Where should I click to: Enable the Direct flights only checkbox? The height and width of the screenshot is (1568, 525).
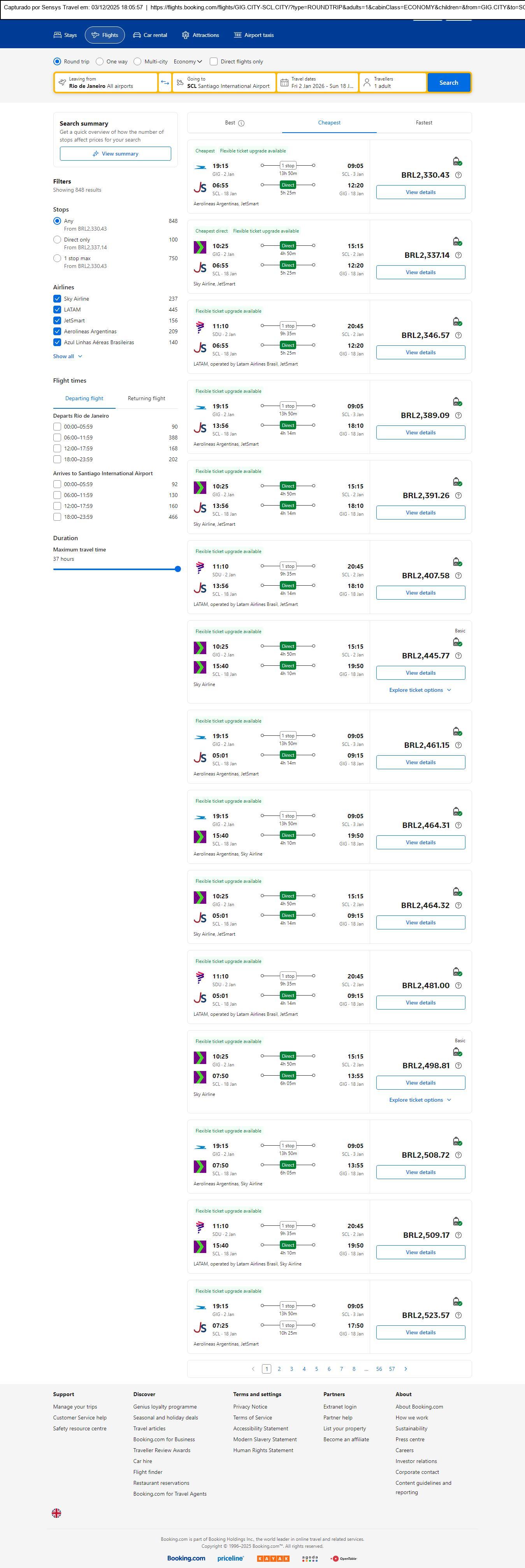(x=214, y=61)
